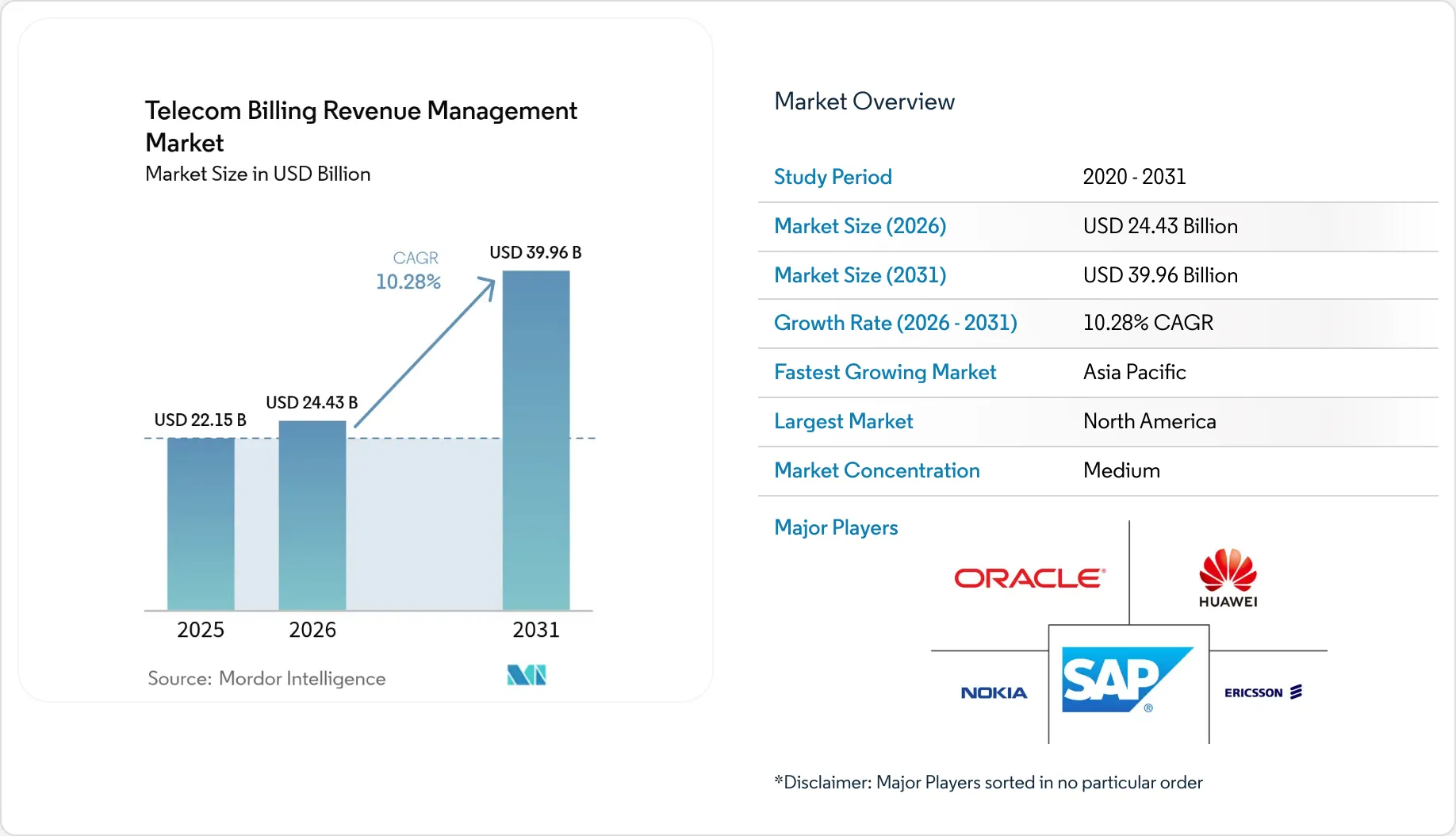This screenshot has height=836, width=1456.
Task: Click the SAP logo
Action: 1128,680
